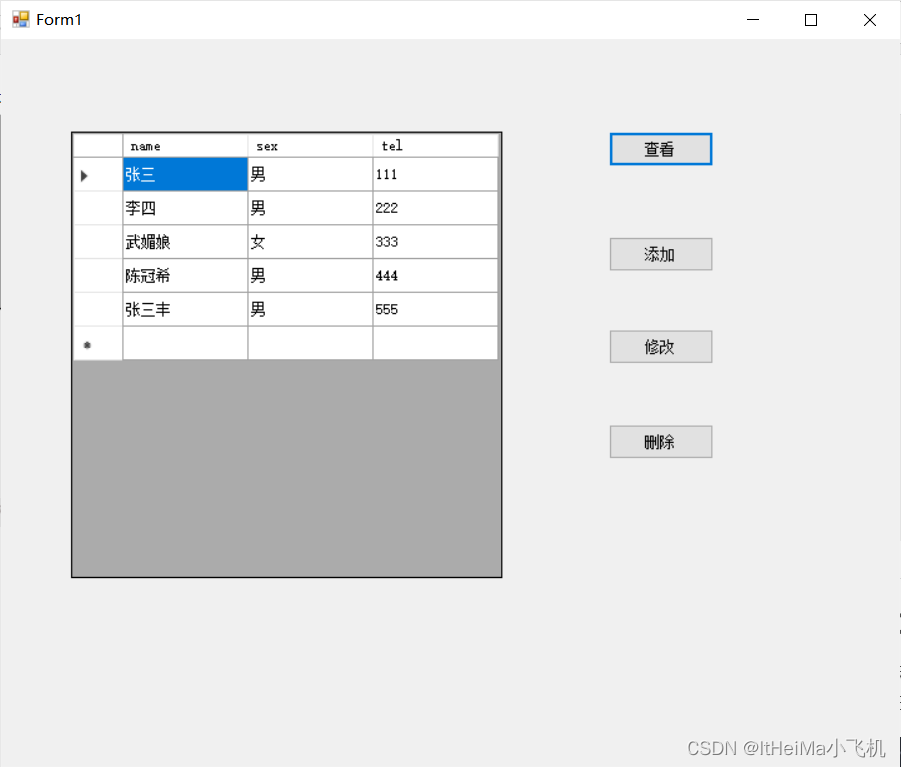This screenshot has height=767, width=901.
Task: Select the row header of 陈冠希 row
Action: coord(98,276)
